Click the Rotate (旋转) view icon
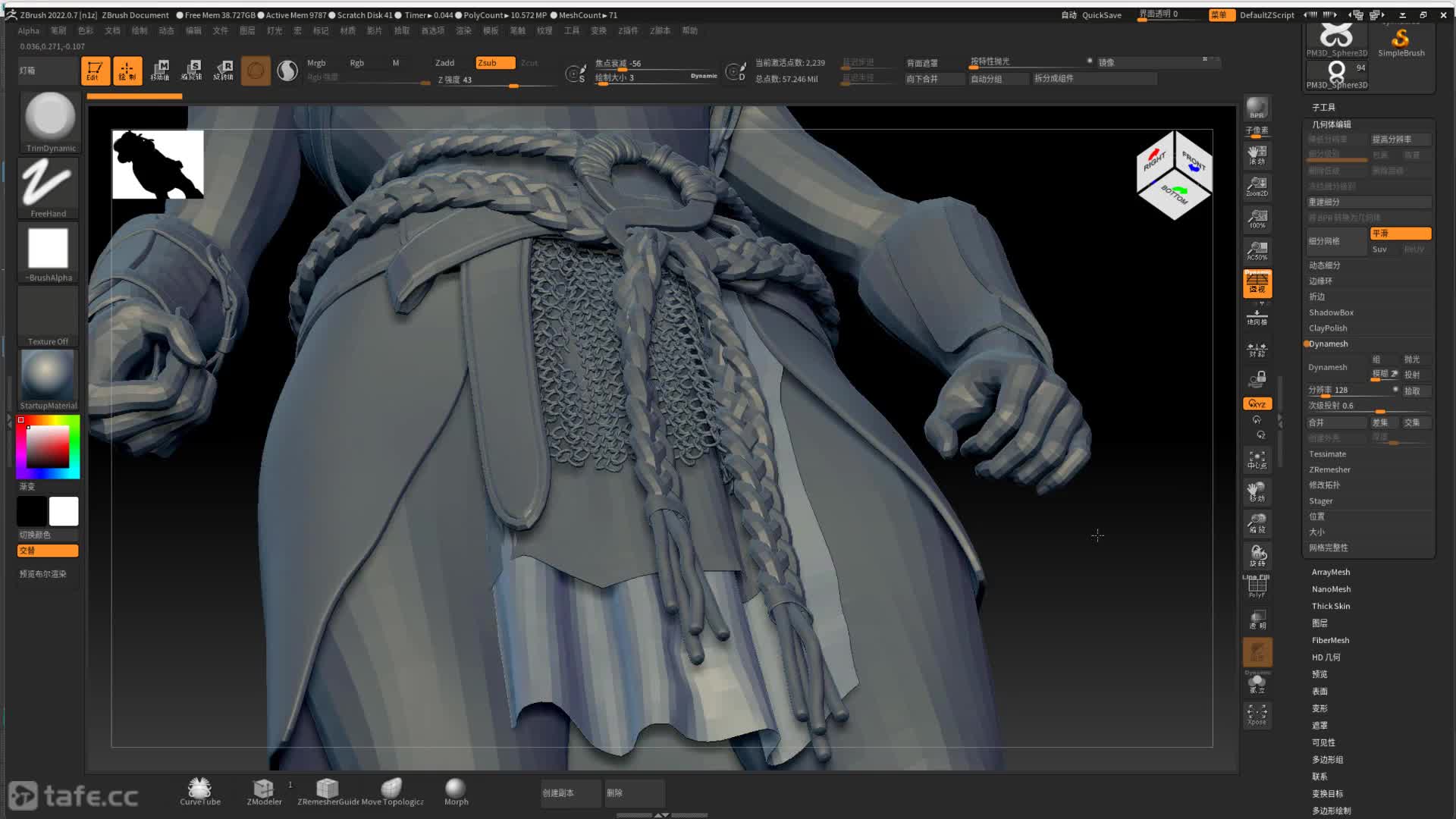Viewport: 1456px width, 819px height. [x=1257, y=555]
